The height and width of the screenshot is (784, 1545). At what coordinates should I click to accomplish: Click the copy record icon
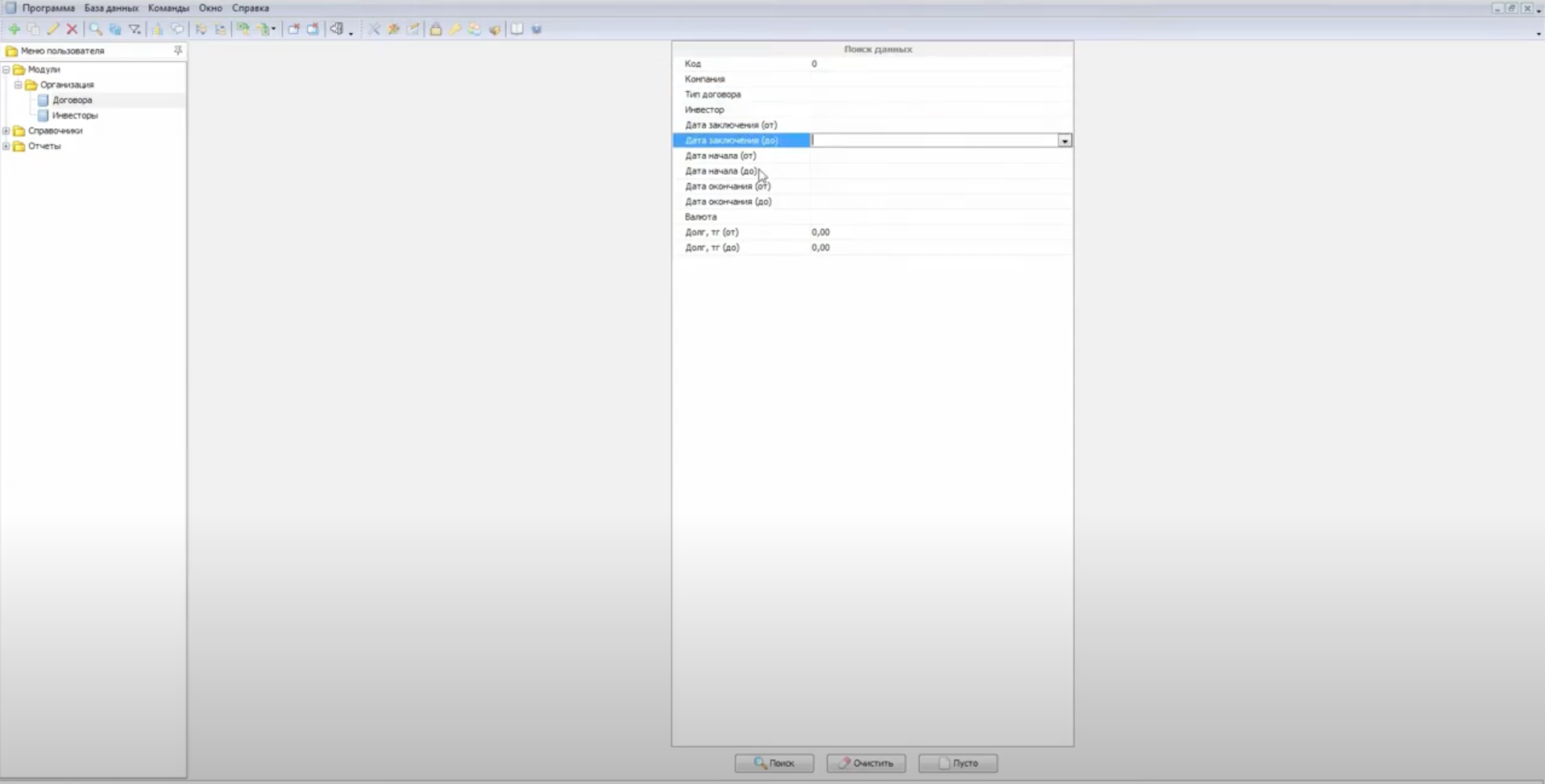tap(34, 29)
